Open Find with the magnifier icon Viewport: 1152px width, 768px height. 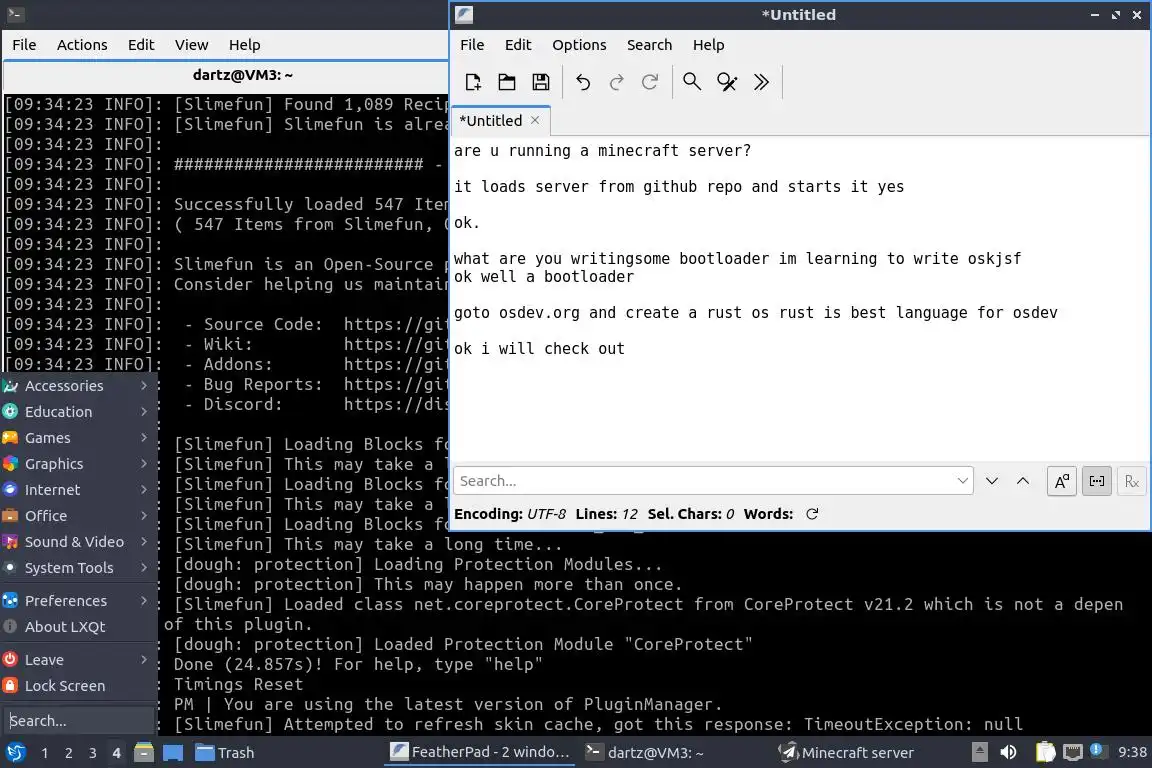coord(692,82)
